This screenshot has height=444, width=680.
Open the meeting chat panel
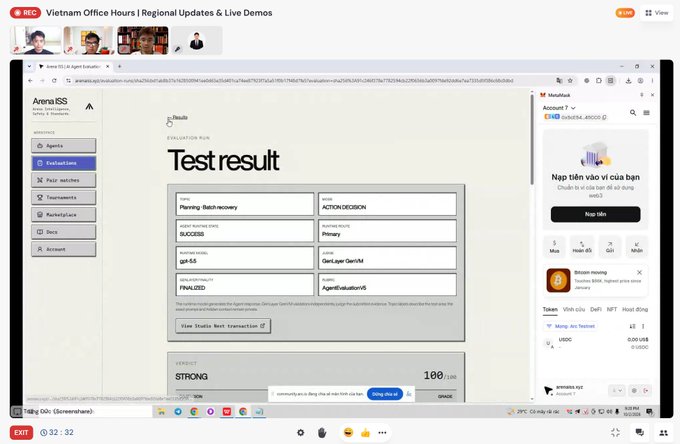tap(639, 432)
